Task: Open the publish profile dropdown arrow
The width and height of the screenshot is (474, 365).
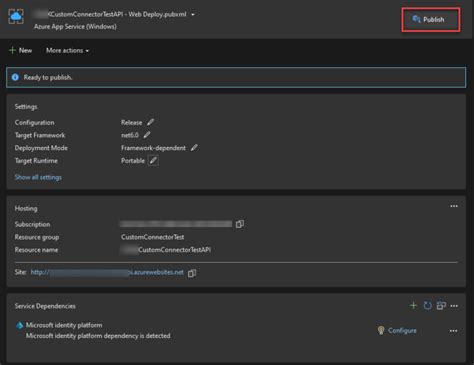Action: [x=193, y=15]
